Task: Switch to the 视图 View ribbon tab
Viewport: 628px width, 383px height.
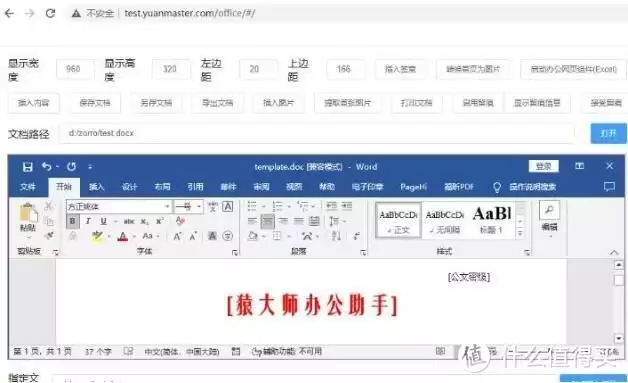Action: [x=294, y=187]
